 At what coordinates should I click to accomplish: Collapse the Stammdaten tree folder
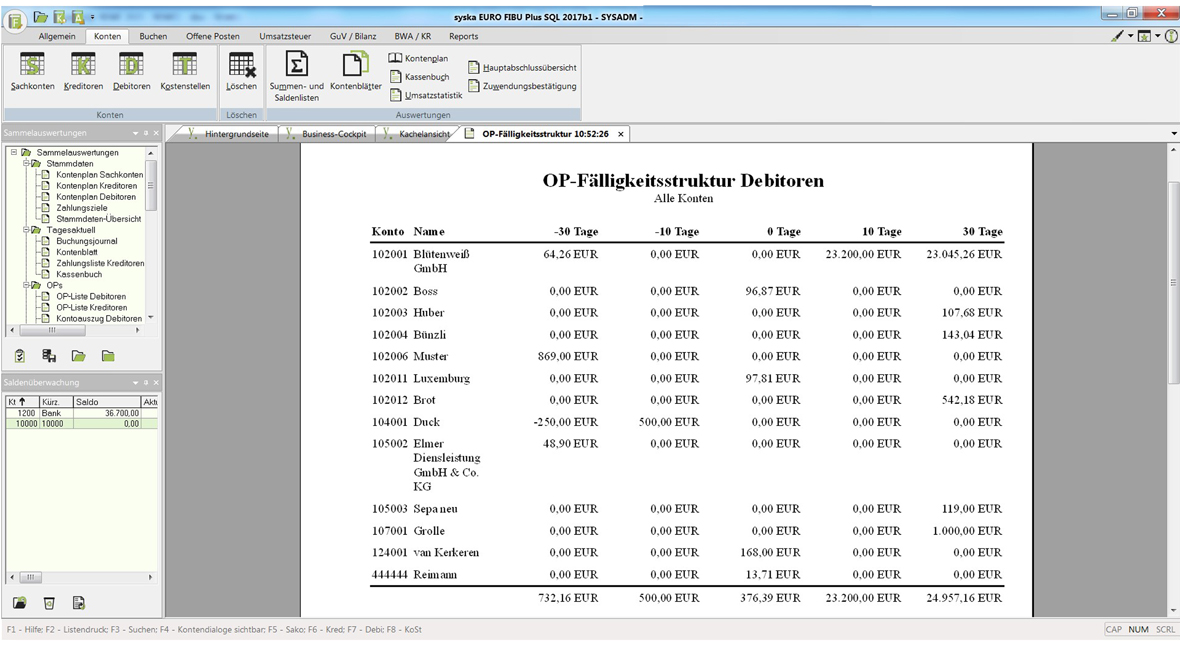click(27, 163)
